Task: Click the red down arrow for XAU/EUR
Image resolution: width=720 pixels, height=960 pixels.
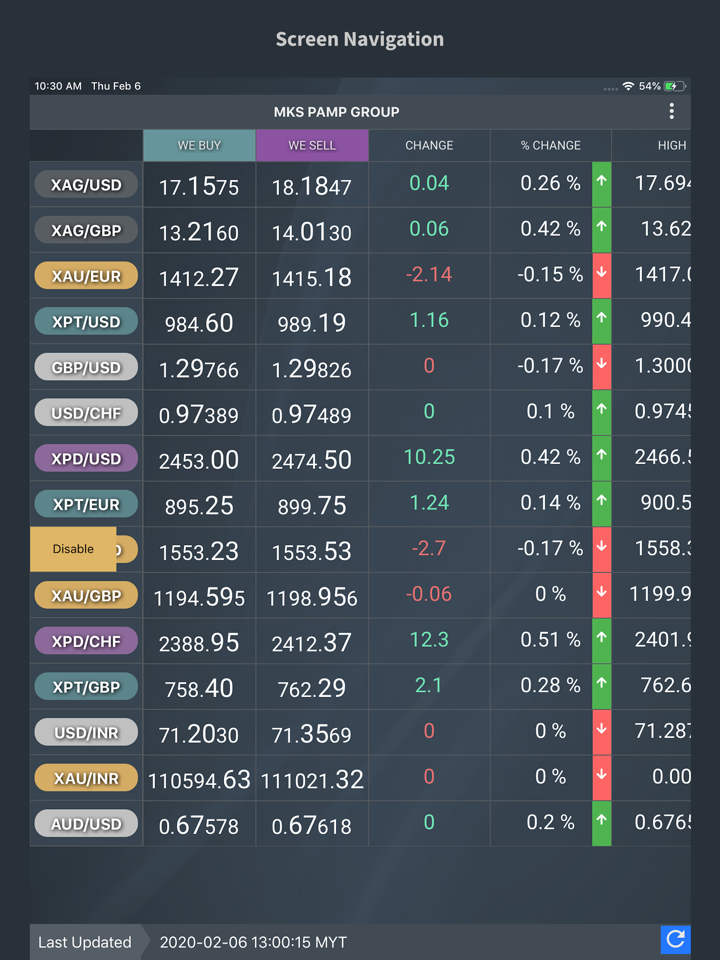Action: (x=601, y=275)
